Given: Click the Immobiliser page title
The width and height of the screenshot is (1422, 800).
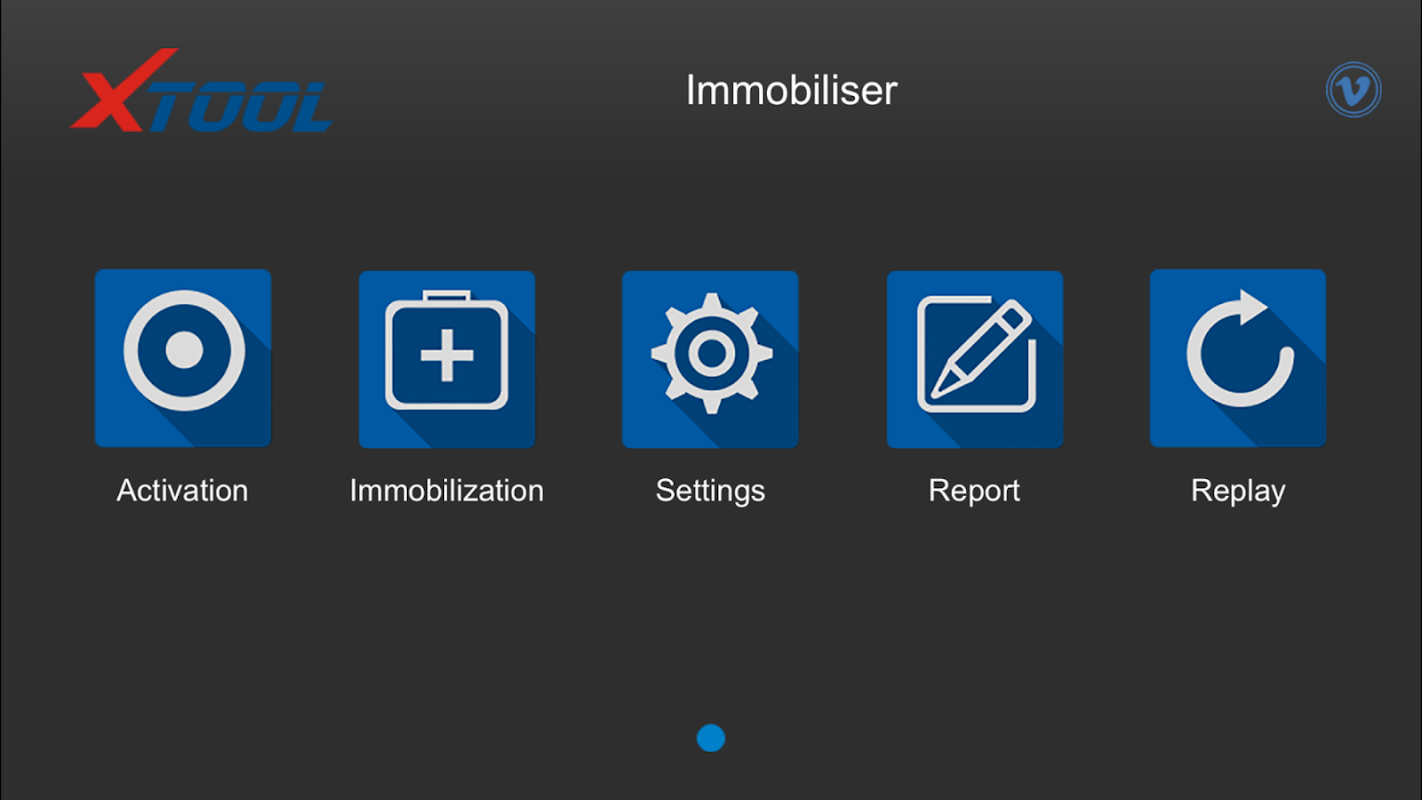Looking at the screenshot, I should click(791, 90).
